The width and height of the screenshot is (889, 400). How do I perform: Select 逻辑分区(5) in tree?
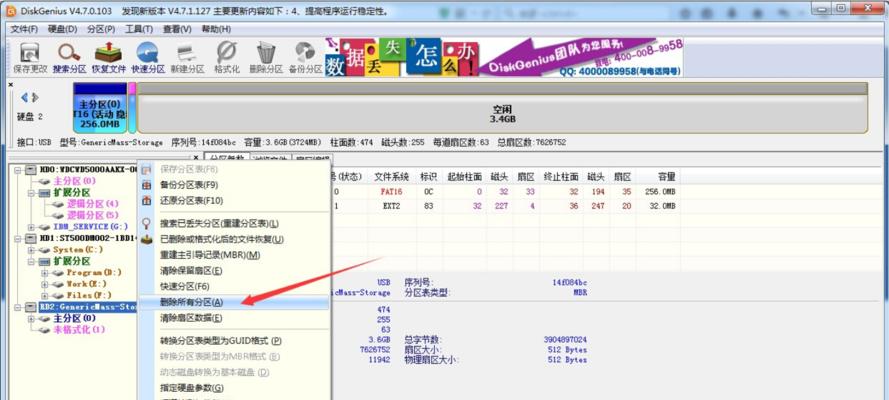click(x=93, y=215)
